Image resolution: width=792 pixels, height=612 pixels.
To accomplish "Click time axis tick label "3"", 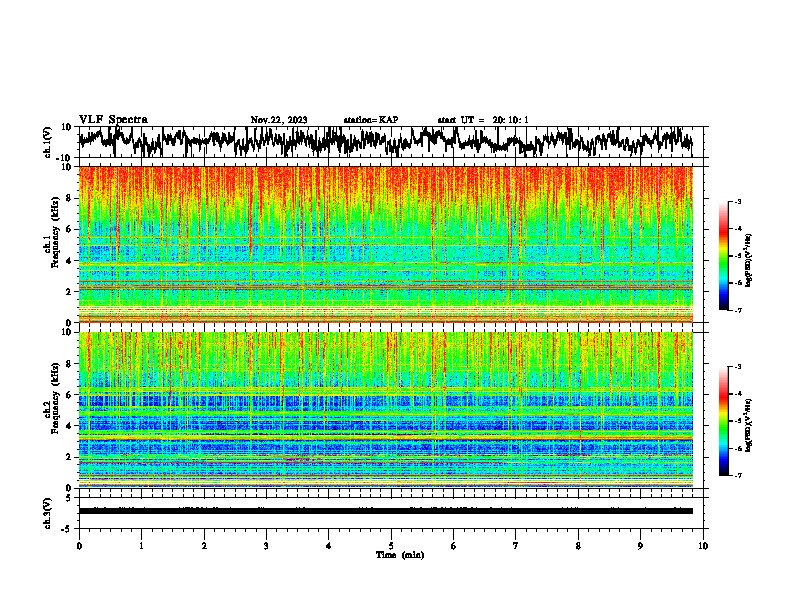I will point(266,546).
